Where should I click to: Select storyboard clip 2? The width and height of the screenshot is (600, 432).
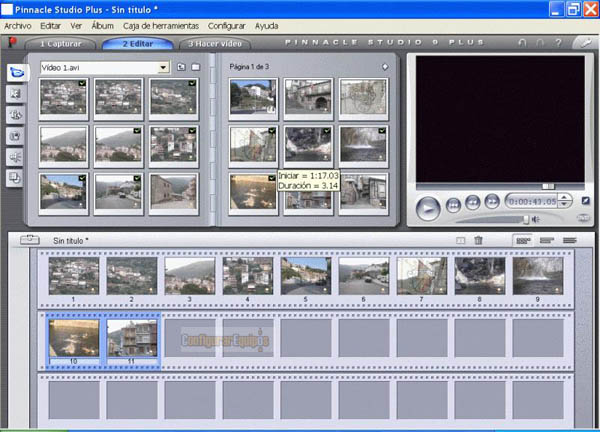[x=132, y=276]
